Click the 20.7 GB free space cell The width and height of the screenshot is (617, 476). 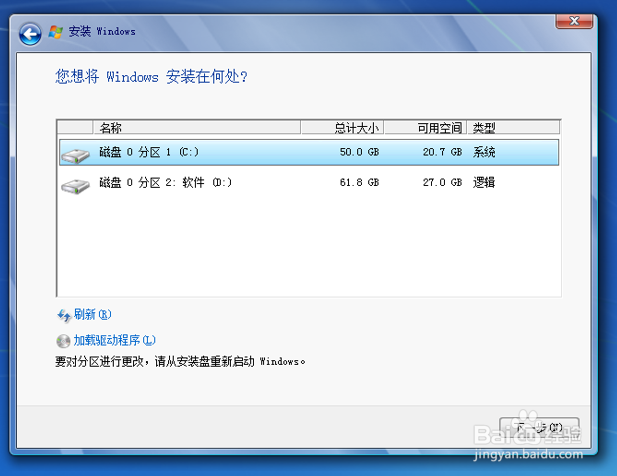[442, 152]
